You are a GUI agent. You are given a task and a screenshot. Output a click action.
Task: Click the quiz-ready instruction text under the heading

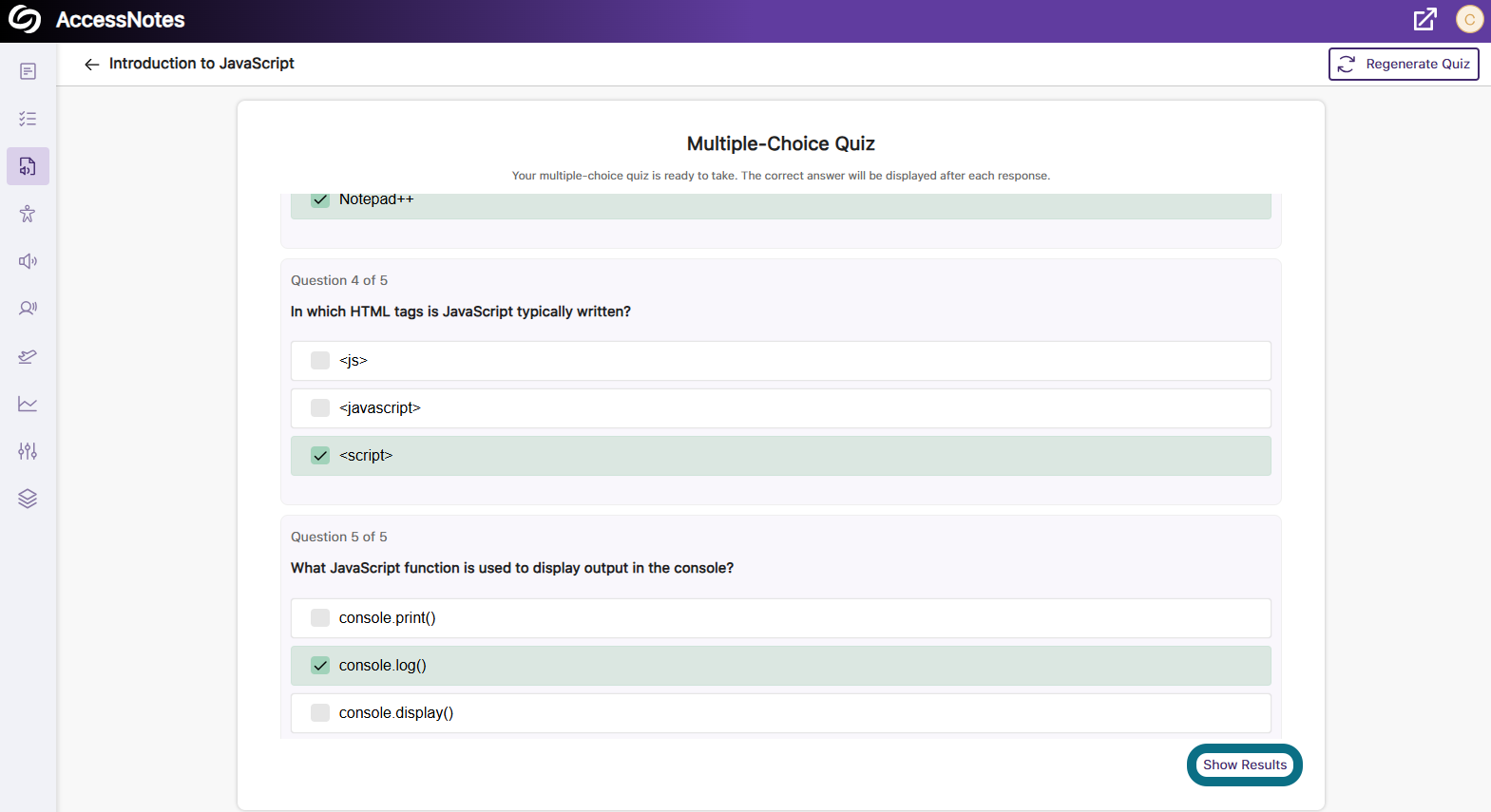tap(781, 176)
